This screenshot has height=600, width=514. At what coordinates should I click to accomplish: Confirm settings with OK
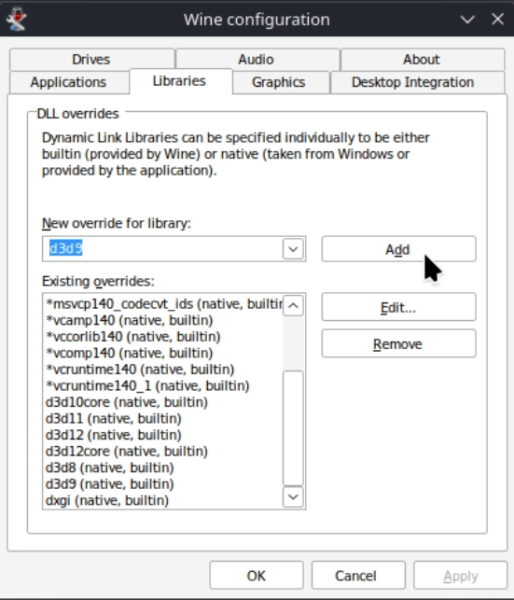tap(256, 576)
